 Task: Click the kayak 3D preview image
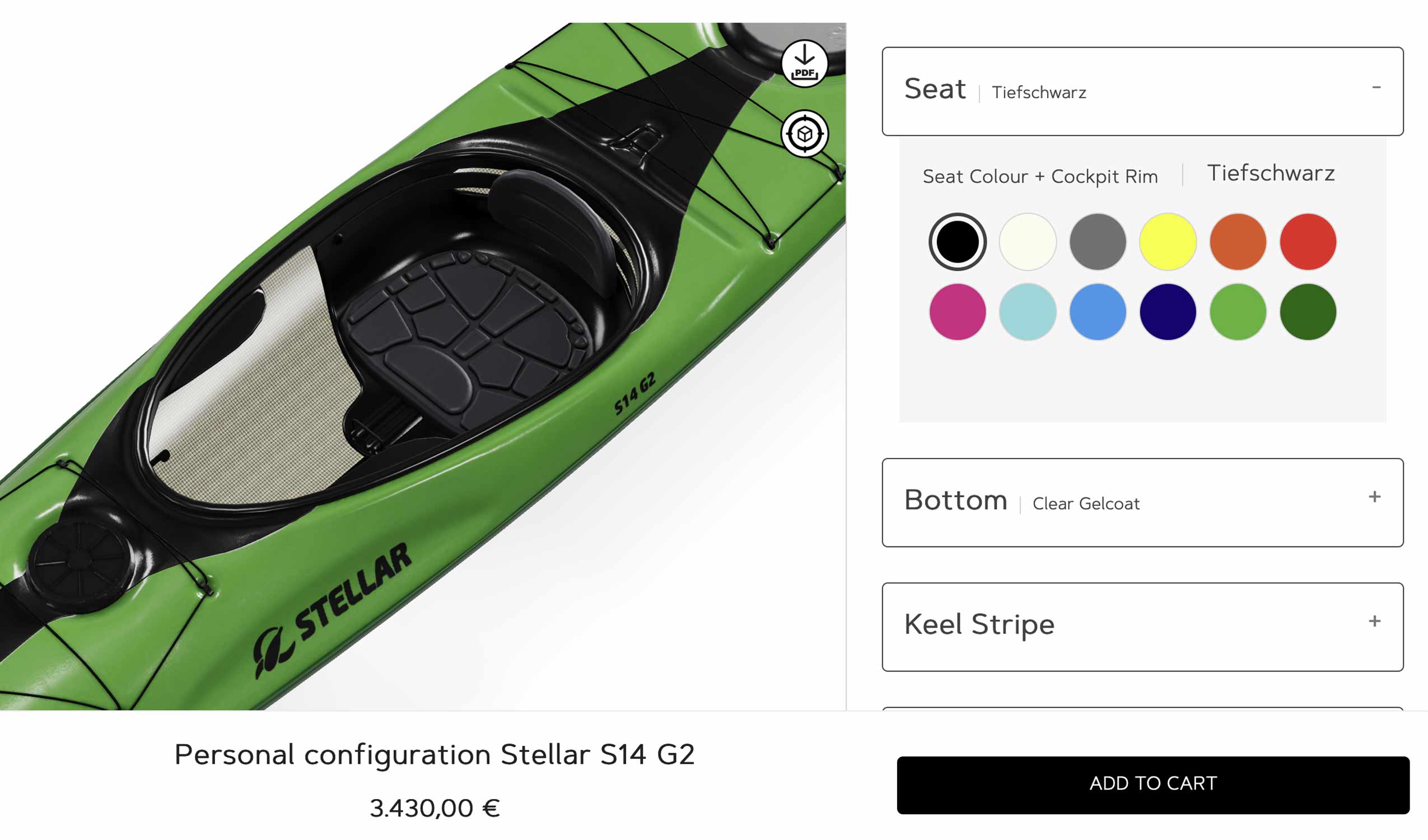point(423,366)
